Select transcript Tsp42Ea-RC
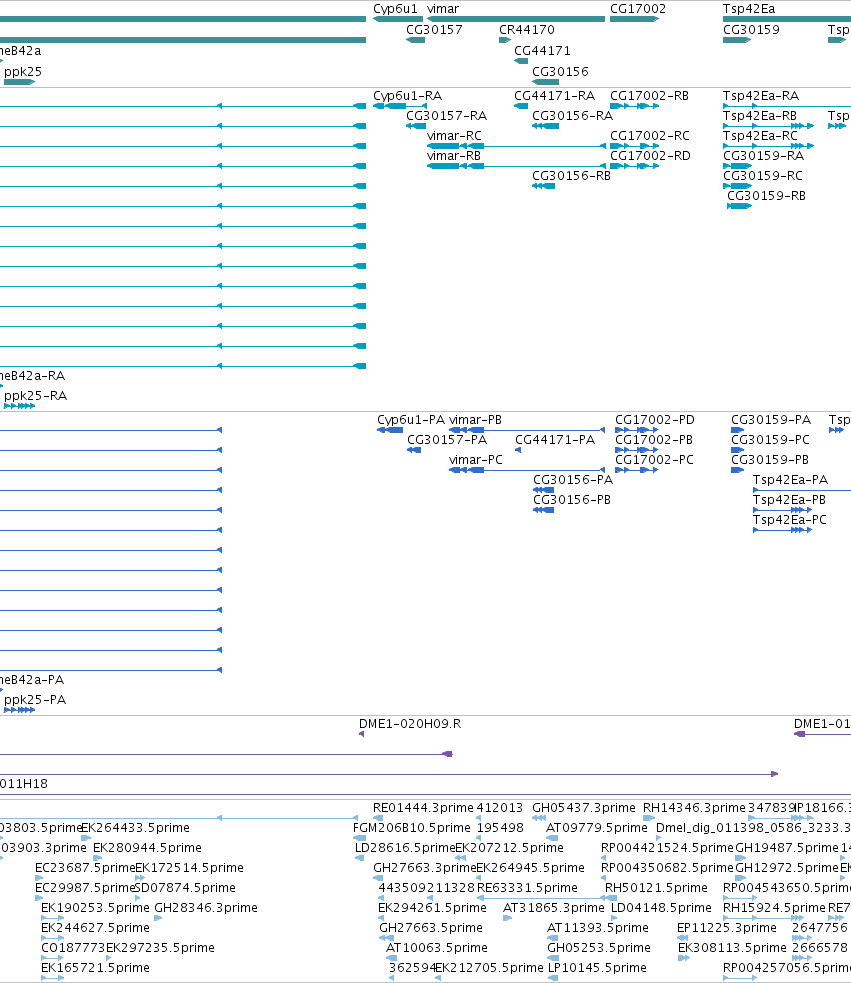The height and width of the screenshot is (983, 851). pyautogui.click(x=760, y=136)
